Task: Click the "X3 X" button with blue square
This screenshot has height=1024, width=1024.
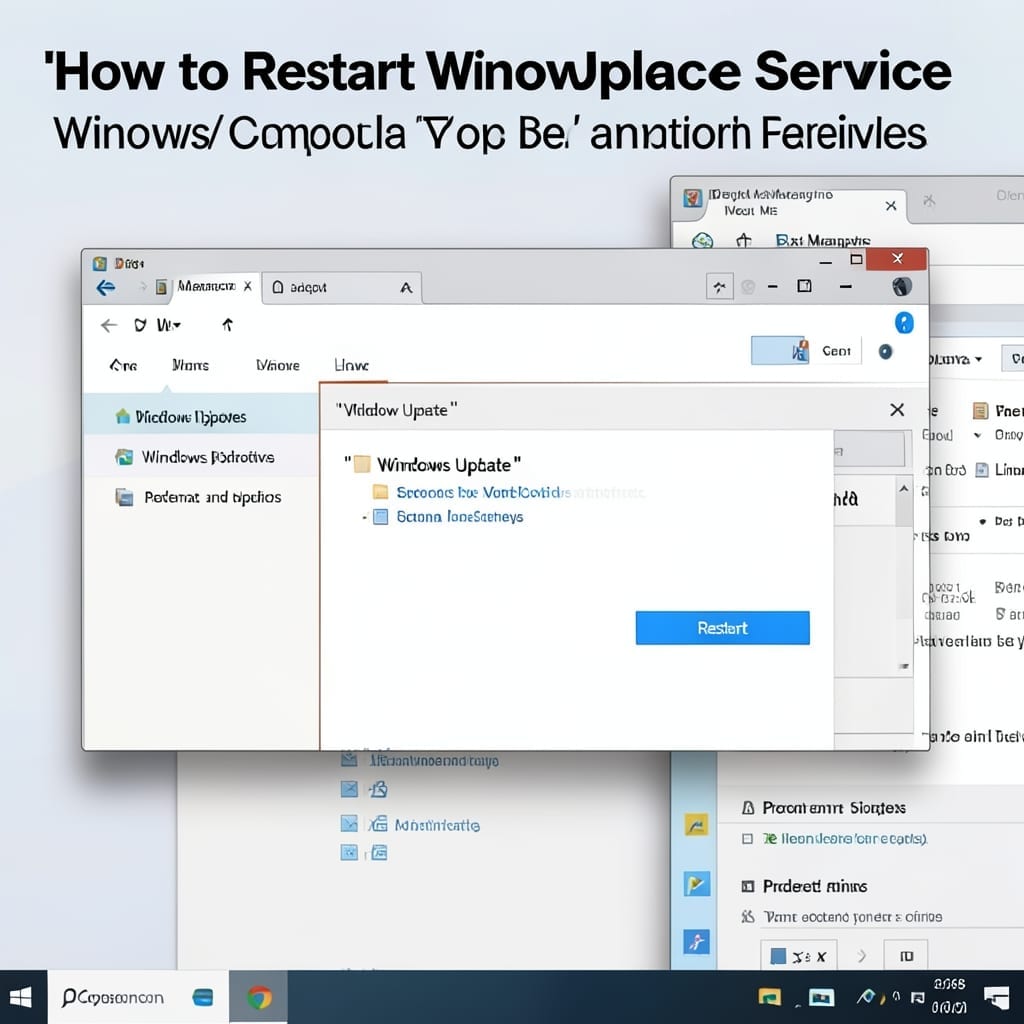Action: [x=798, y=956]
